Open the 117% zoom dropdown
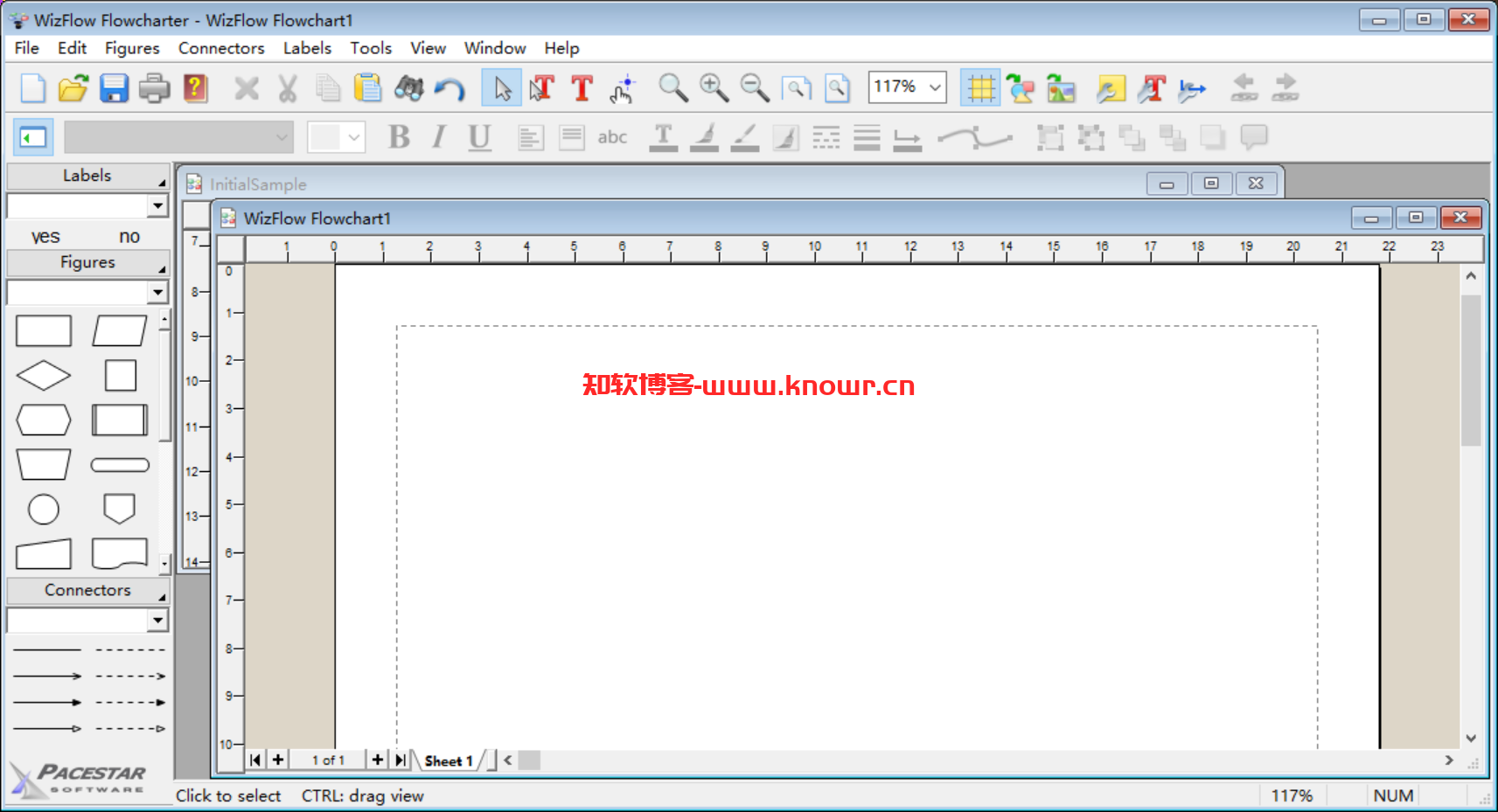The height and width of the screenshot is (812, 1498). [935, 87]
